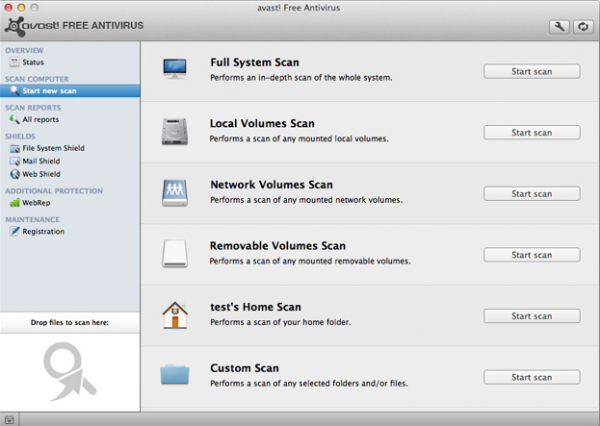The image size is (600, 426).
Task: Click the white removable drive icon
Action: 174,253
